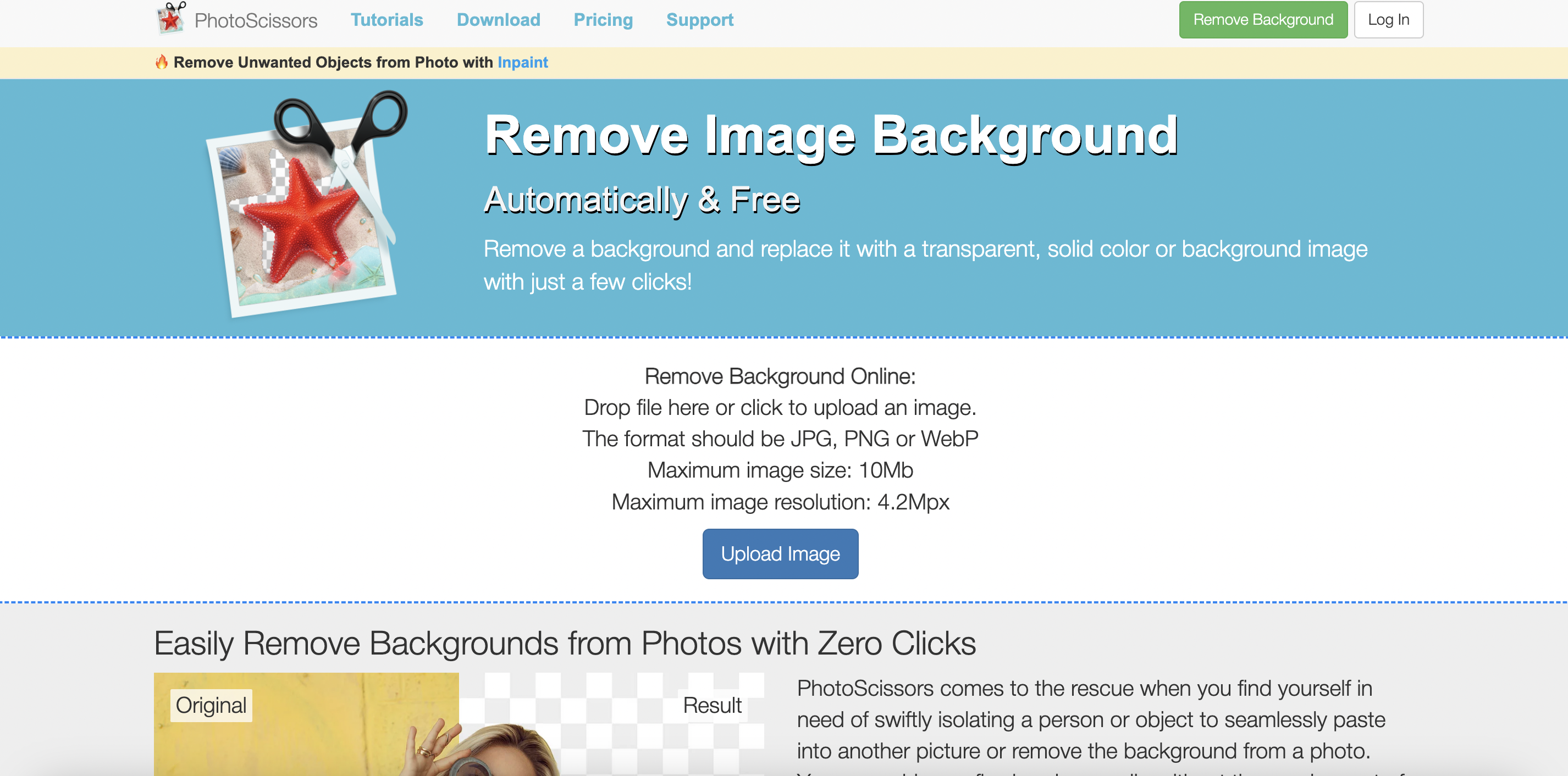The width and height of the screenshot is (1568, 776).
Task: Click the Upload Image button
Action: (x=780, y=553)
